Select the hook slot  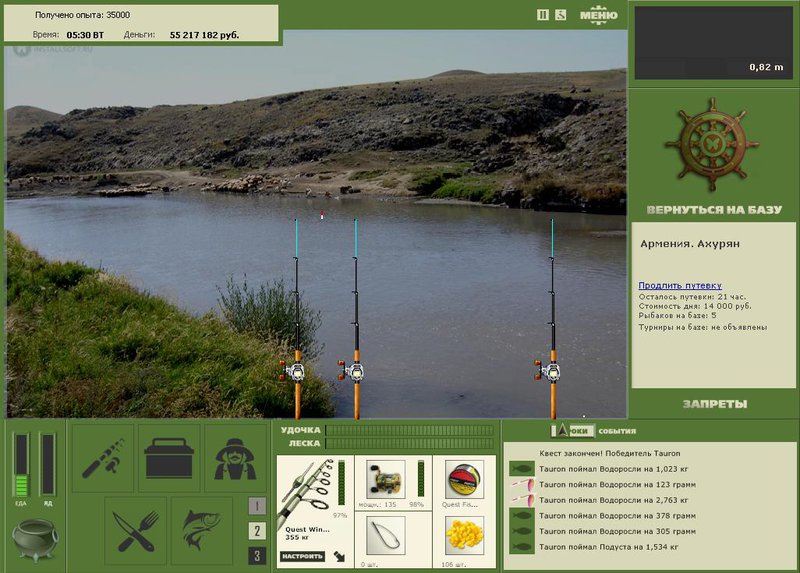tap(386, 535)
